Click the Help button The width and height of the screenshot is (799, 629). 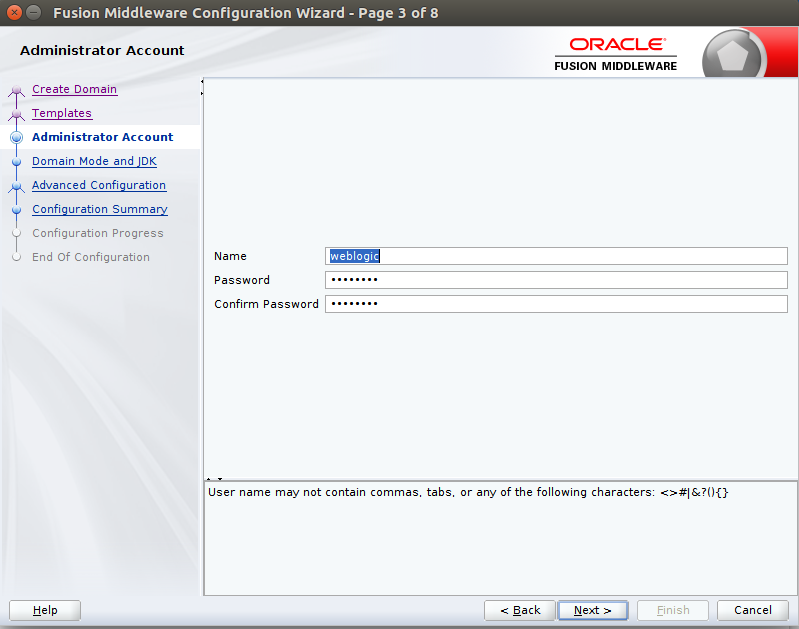pyautogui.click(x=45, y=610)
